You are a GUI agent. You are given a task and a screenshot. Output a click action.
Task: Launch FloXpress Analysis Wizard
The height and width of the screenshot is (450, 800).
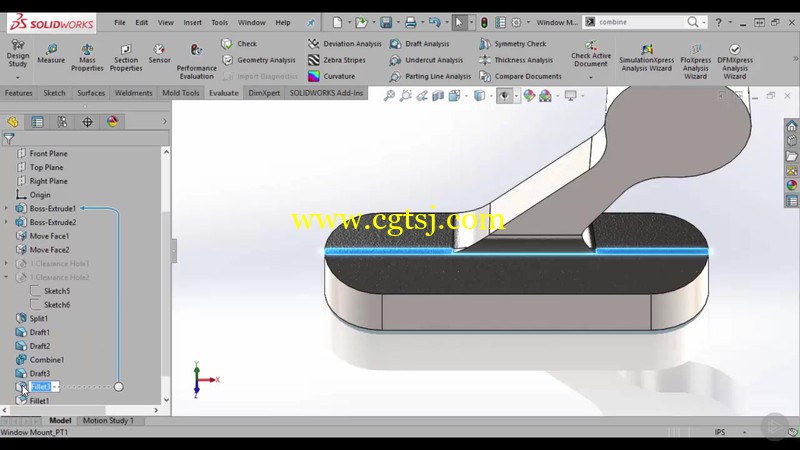tap(695, 61)
